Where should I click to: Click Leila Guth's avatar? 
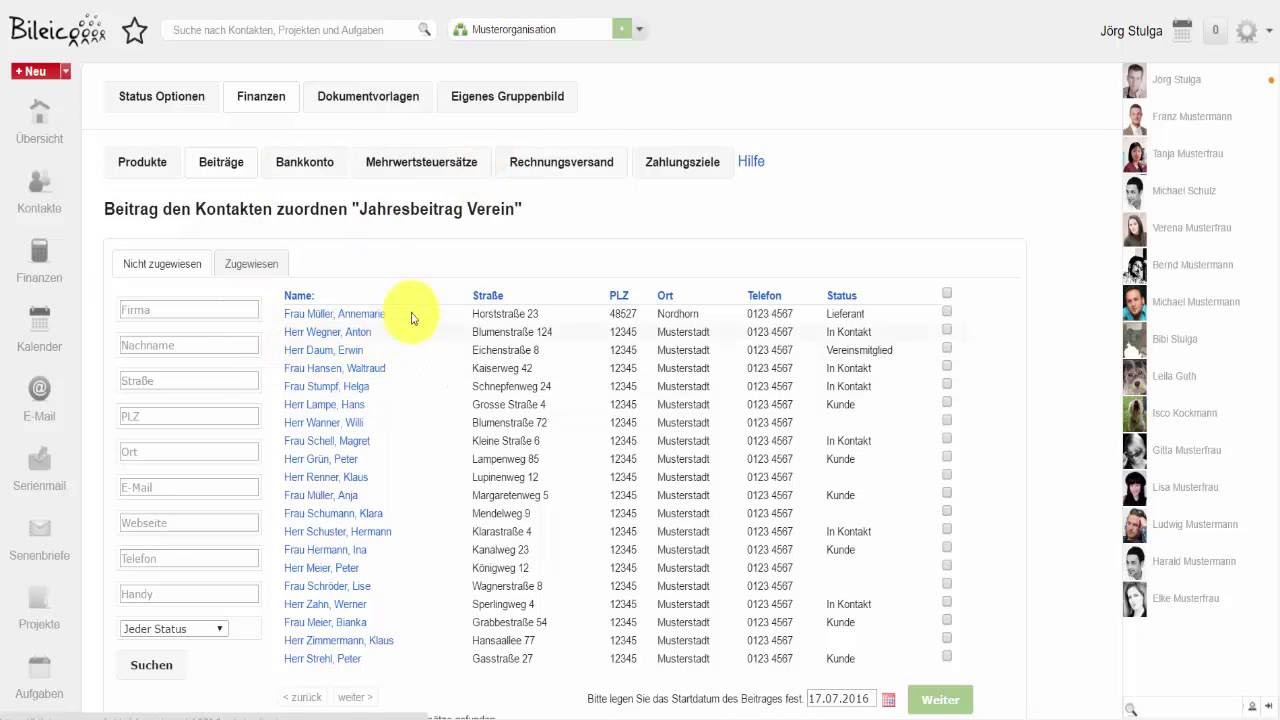[x=1134, y=376]
